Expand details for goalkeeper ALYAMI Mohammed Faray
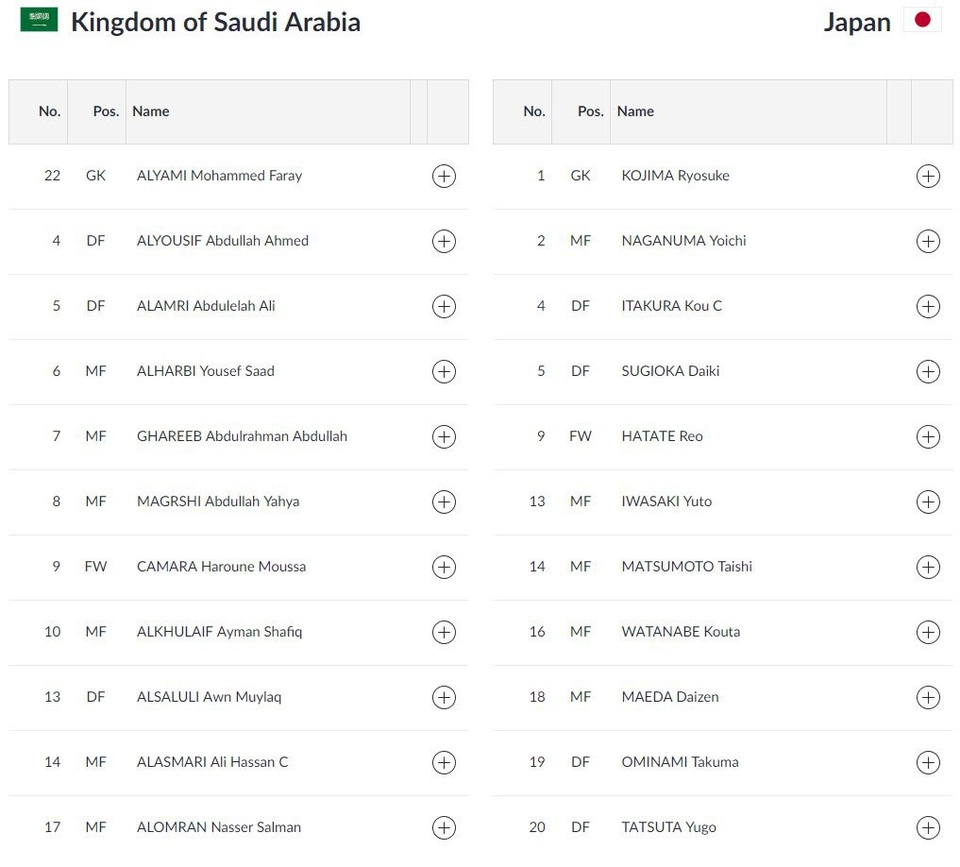 443,176
